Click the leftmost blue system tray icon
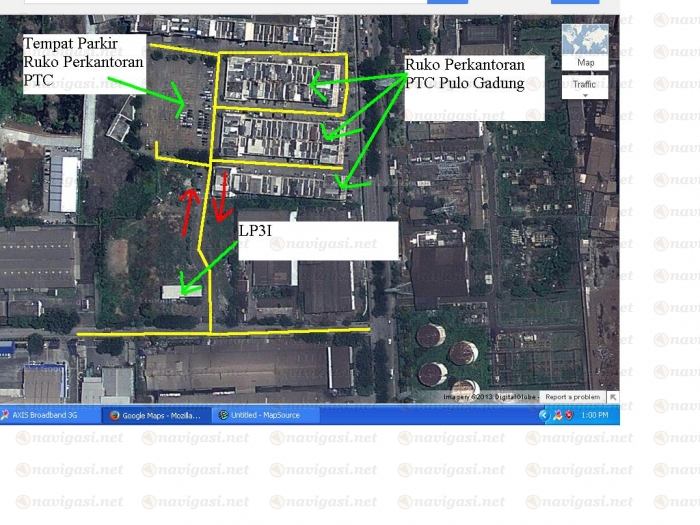Screen dimensions: 700x525 pos(545,415)
